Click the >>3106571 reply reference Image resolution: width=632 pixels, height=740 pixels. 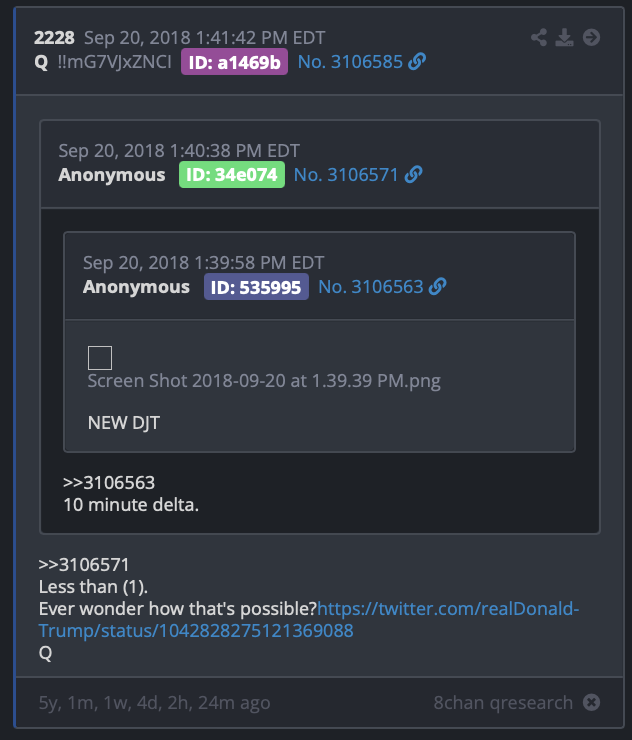pyautogui.click(x=84, y=564)
